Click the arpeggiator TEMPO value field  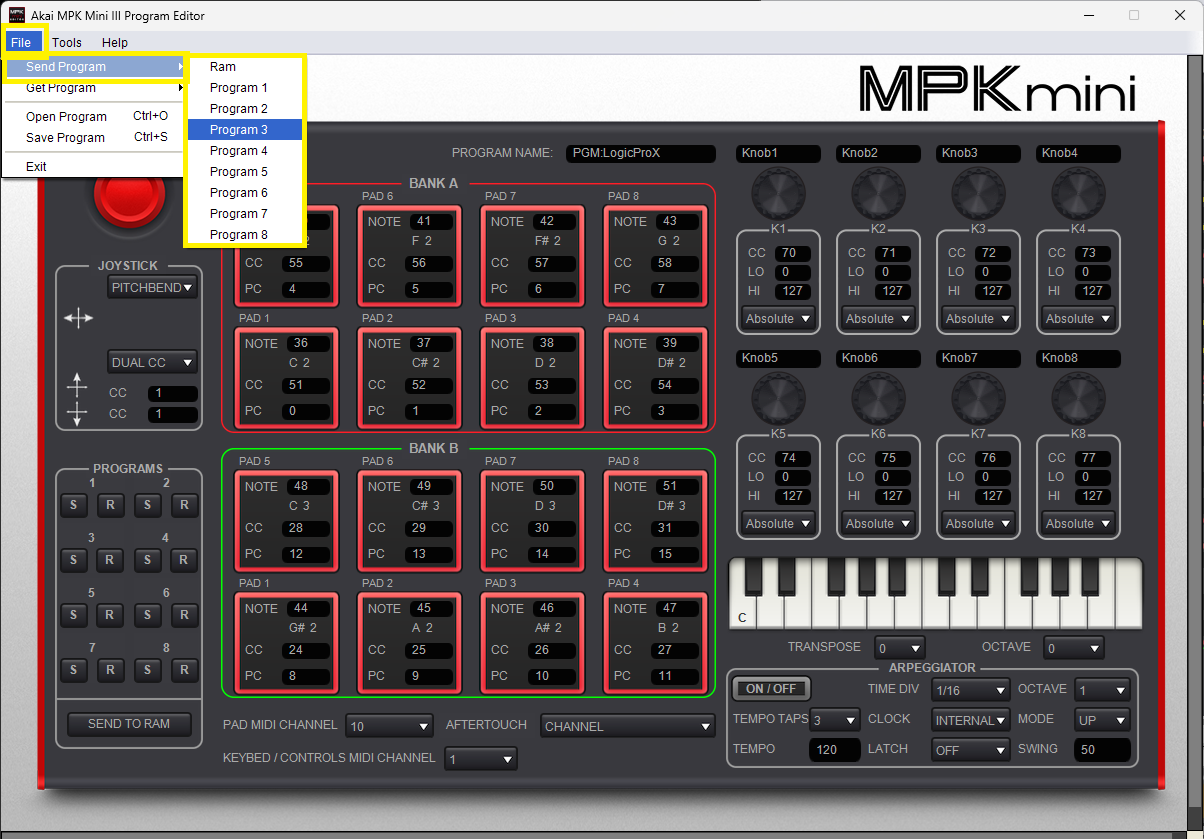pyautogui.click(x=834, y=749)
